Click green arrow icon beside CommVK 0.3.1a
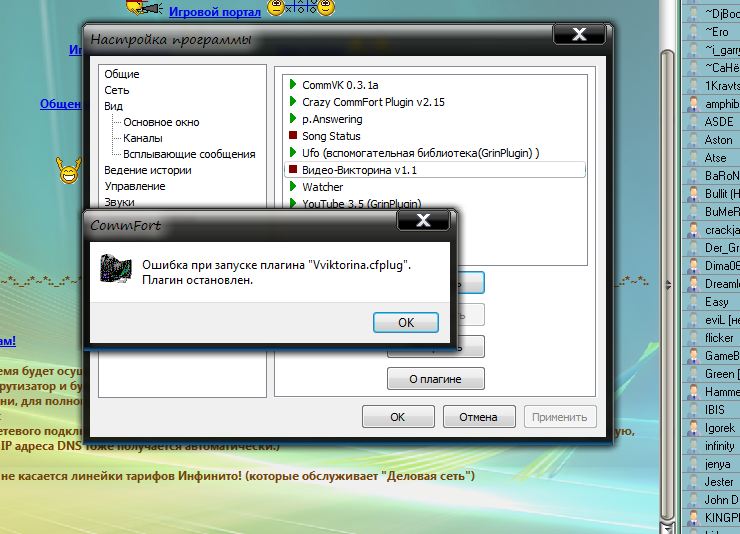This screenshot has width=740, height=534. (292, 85)
